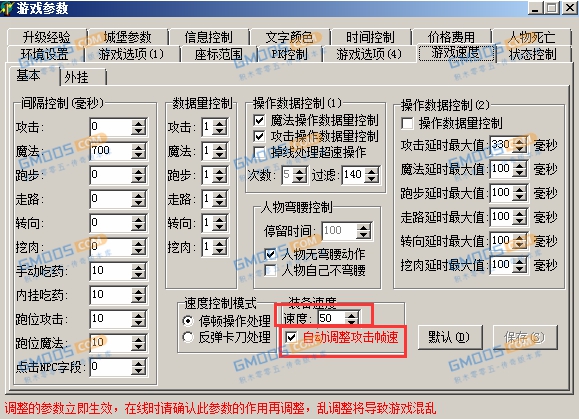
Task: Increase the 攻击 interval spinner value
Action: coord(138,124)
